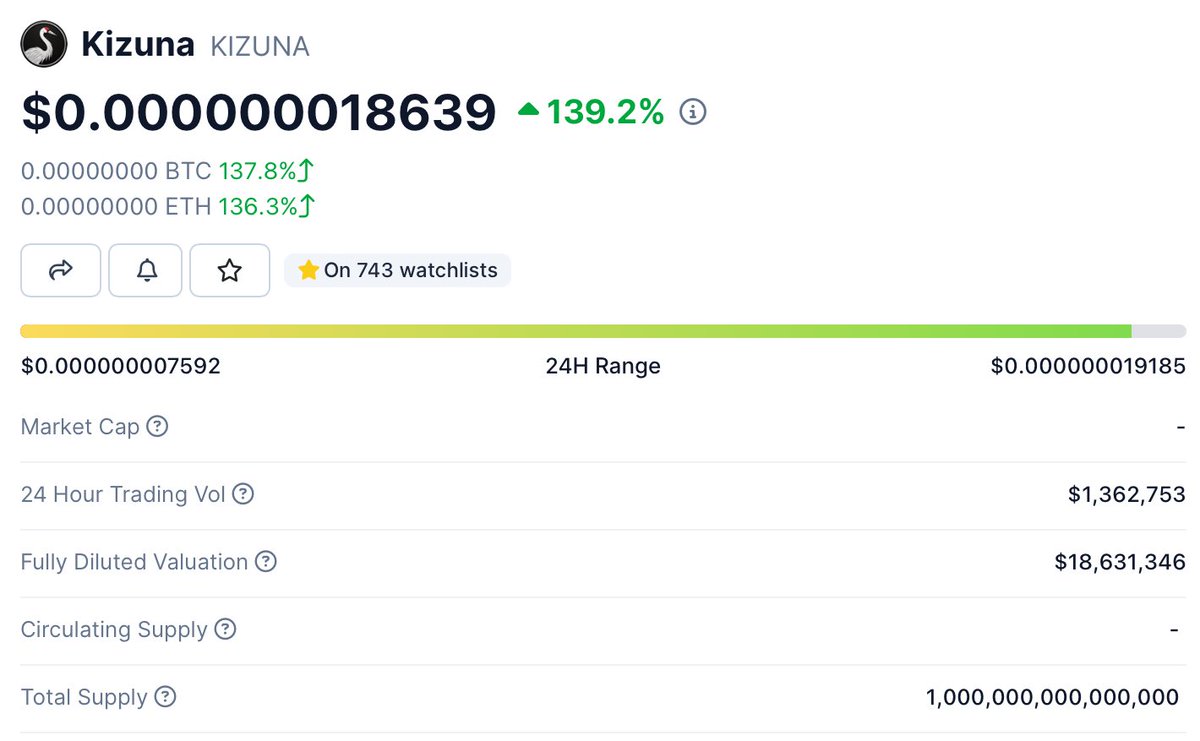Click the Kizuna crane logo icon
Viewport: 1200px width, 741px height.
coord(45,45)
